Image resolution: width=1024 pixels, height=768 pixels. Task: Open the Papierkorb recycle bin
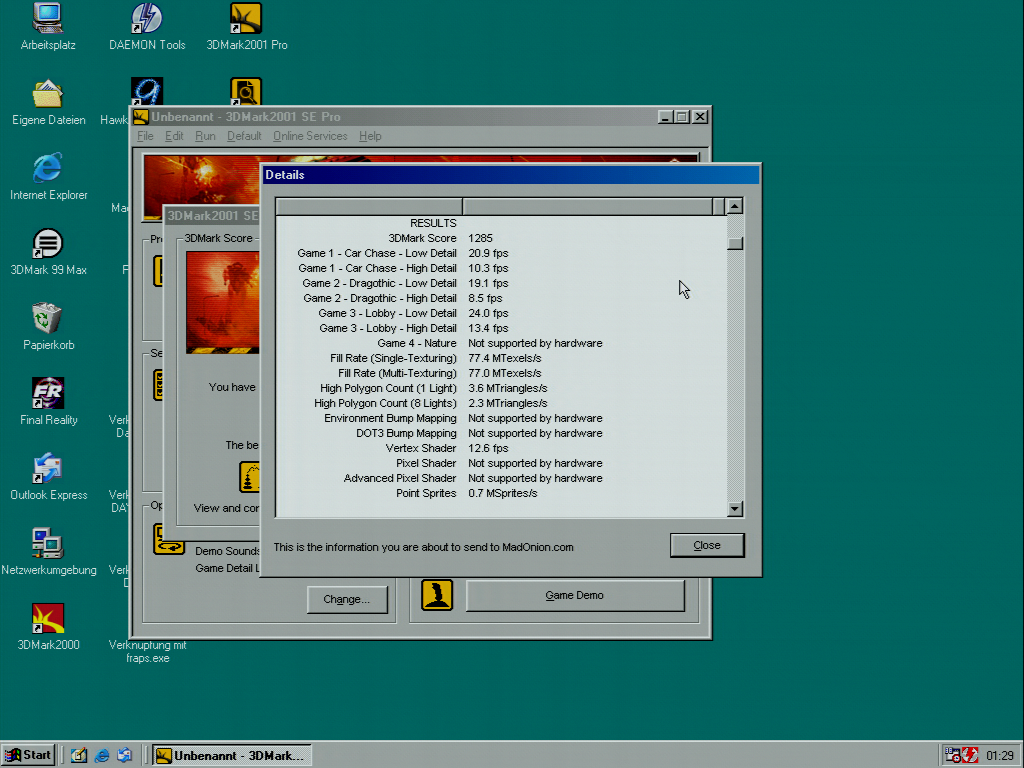tap(47, 318)
